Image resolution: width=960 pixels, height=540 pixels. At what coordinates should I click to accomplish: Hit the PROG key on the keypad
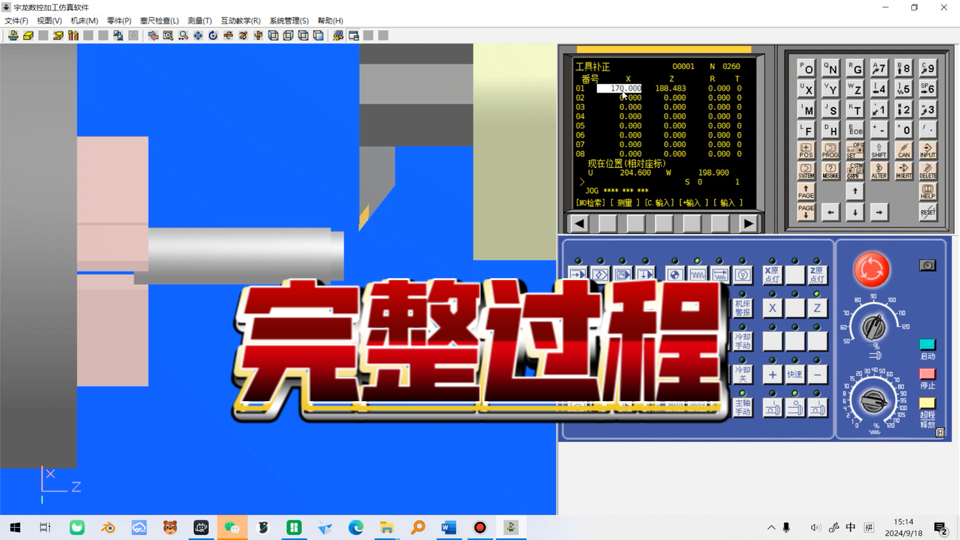click(830, 150)
